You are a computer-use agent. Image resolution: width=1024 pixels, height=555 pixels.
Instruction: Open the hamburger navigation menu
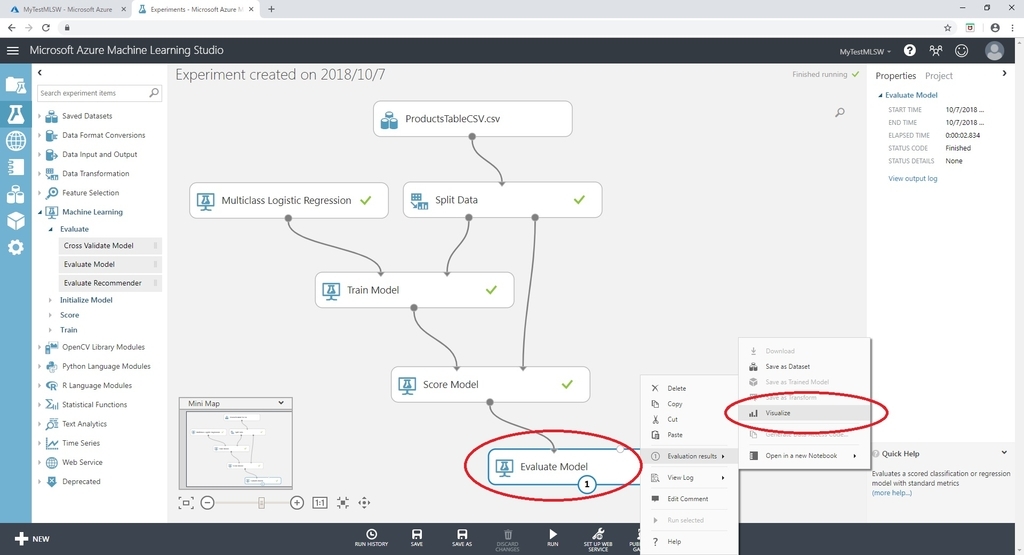click(12, 50)
